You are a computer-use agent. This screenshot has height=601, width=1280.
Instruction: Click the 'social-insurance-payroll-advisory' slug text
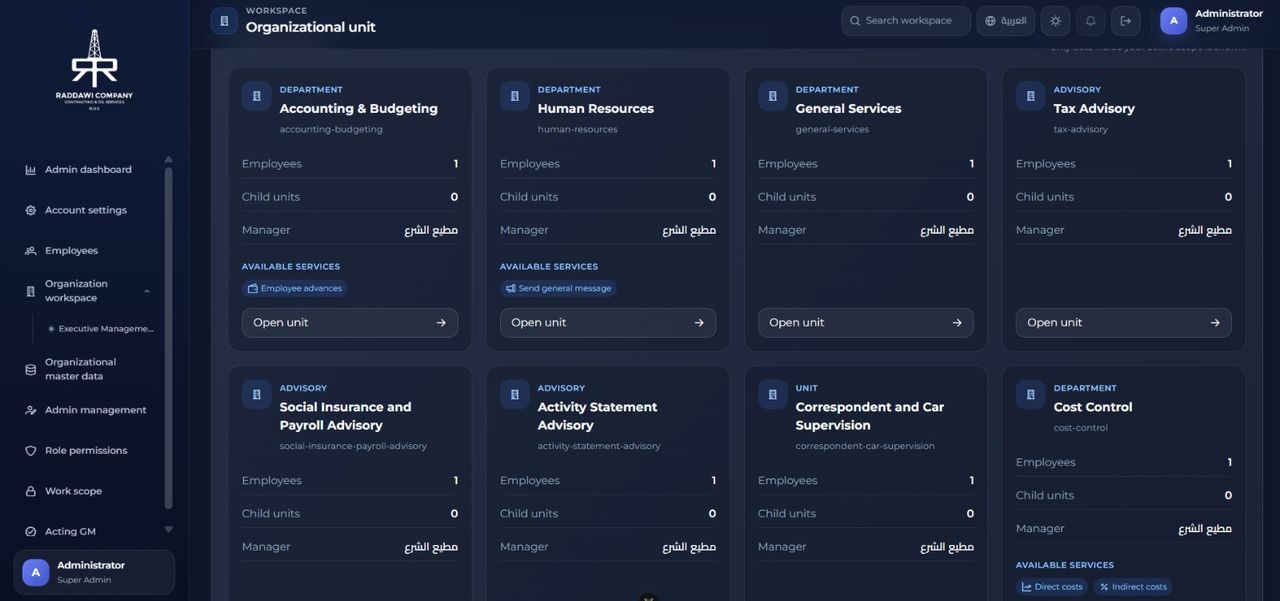(x=353, y=446)
